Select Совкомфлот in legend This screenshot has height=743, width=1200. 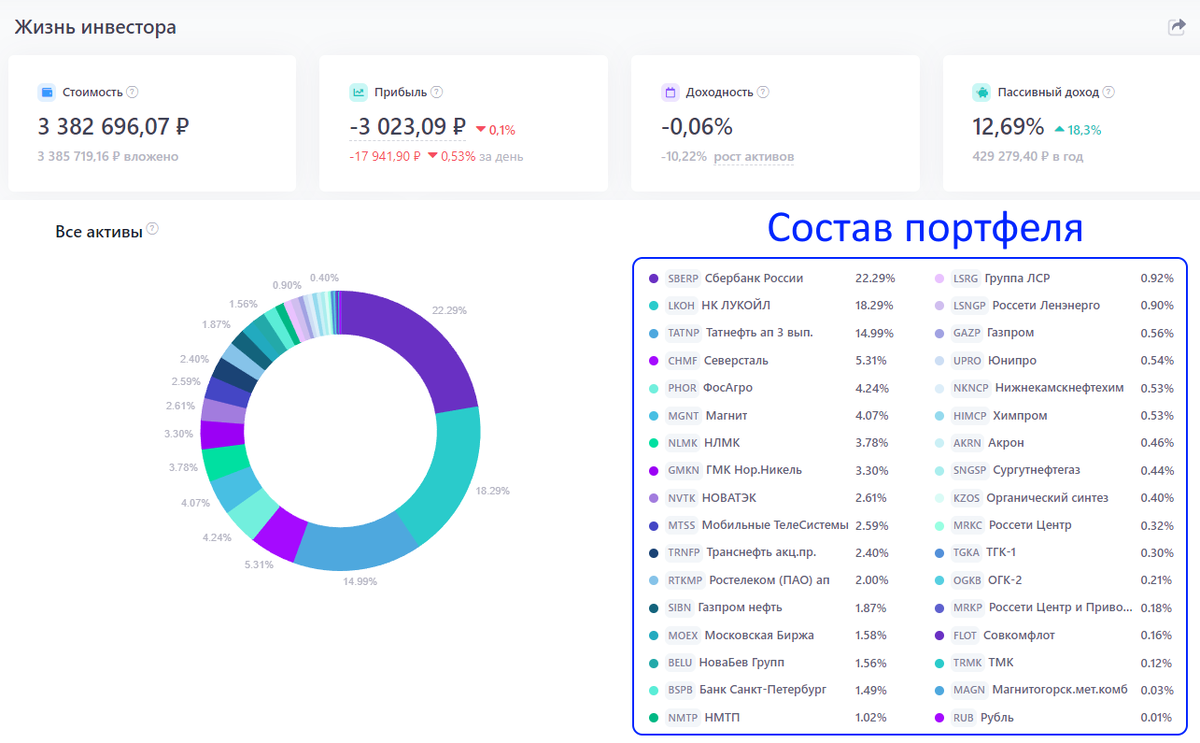point(1019,636)
